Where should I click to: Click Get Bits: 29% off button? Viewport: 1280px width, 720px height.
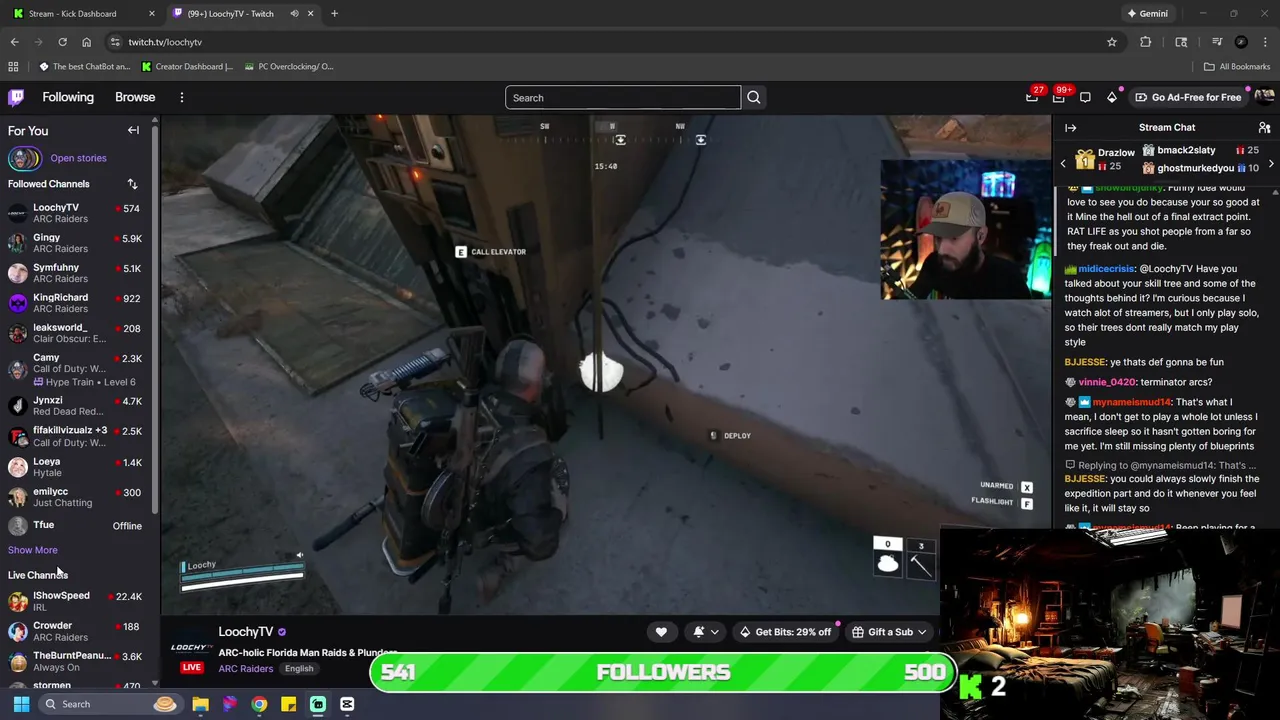784,632
